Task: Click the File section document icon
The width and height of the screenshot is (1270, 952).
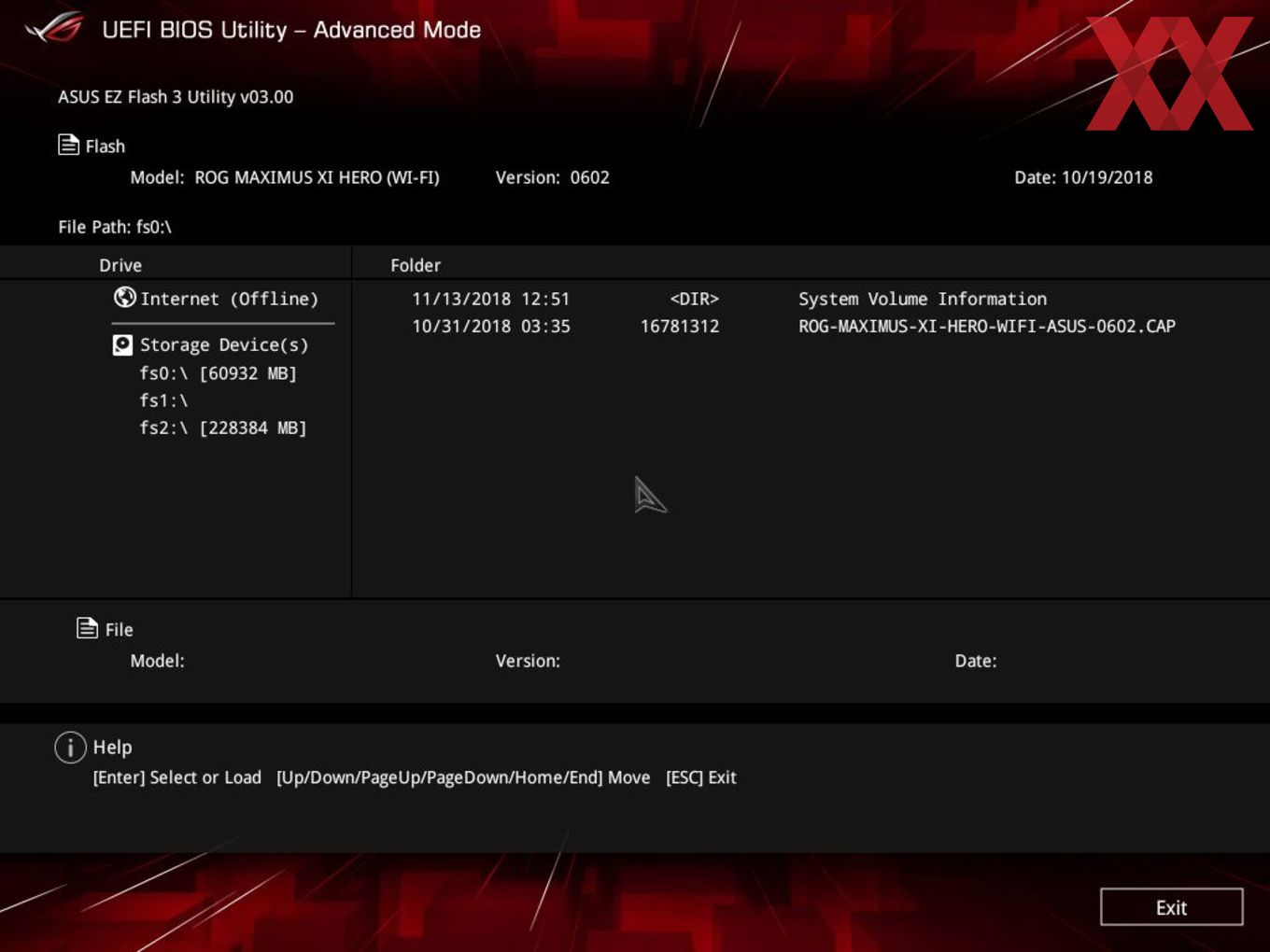Action: [87, 628]
